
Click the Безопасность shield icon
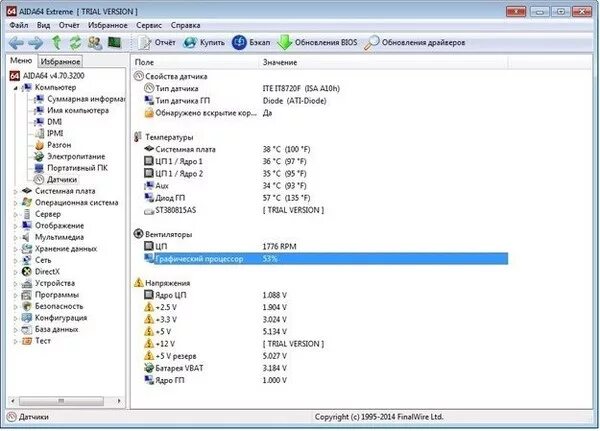27,307
